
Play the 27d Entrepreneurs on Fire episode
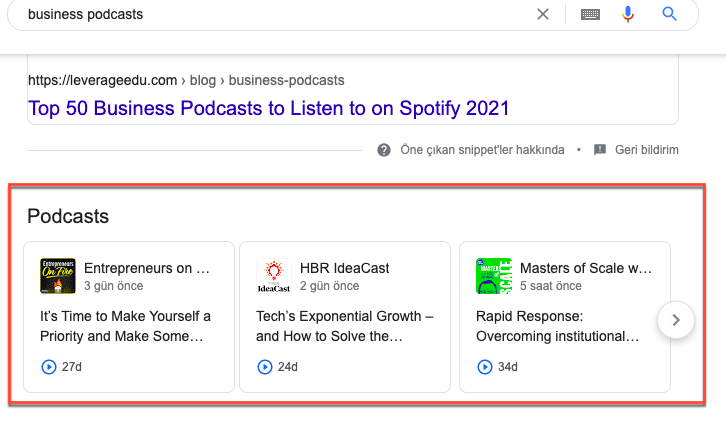[x=49, y=367]
